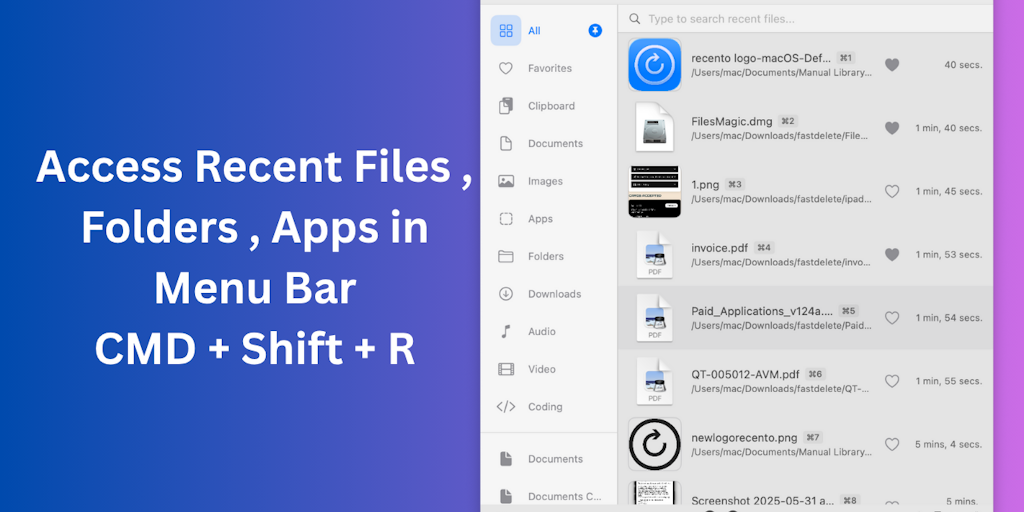Click the ⌘5 shortcut badge

tap(848, 311)
